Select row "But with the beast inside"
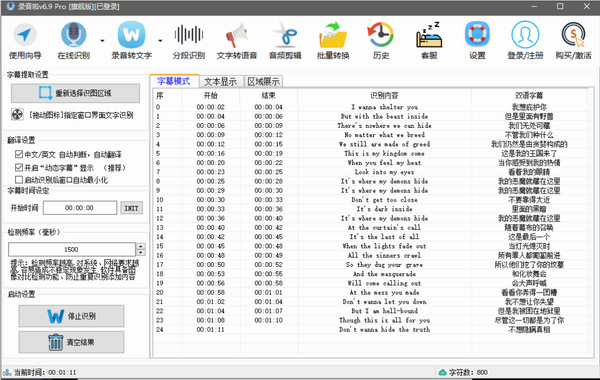 (x=370, y=116)
